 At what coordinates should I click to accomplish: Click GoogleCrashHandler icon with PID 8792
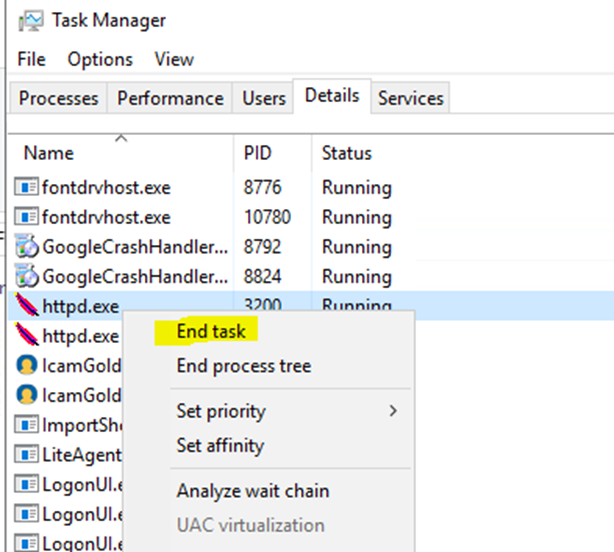click(x=26, y=246)
